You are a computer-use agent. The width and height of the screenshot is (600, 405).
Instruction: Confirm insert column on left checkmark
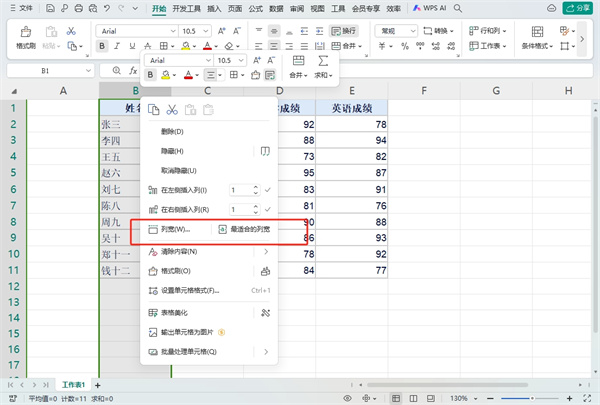tap(267, 190)
